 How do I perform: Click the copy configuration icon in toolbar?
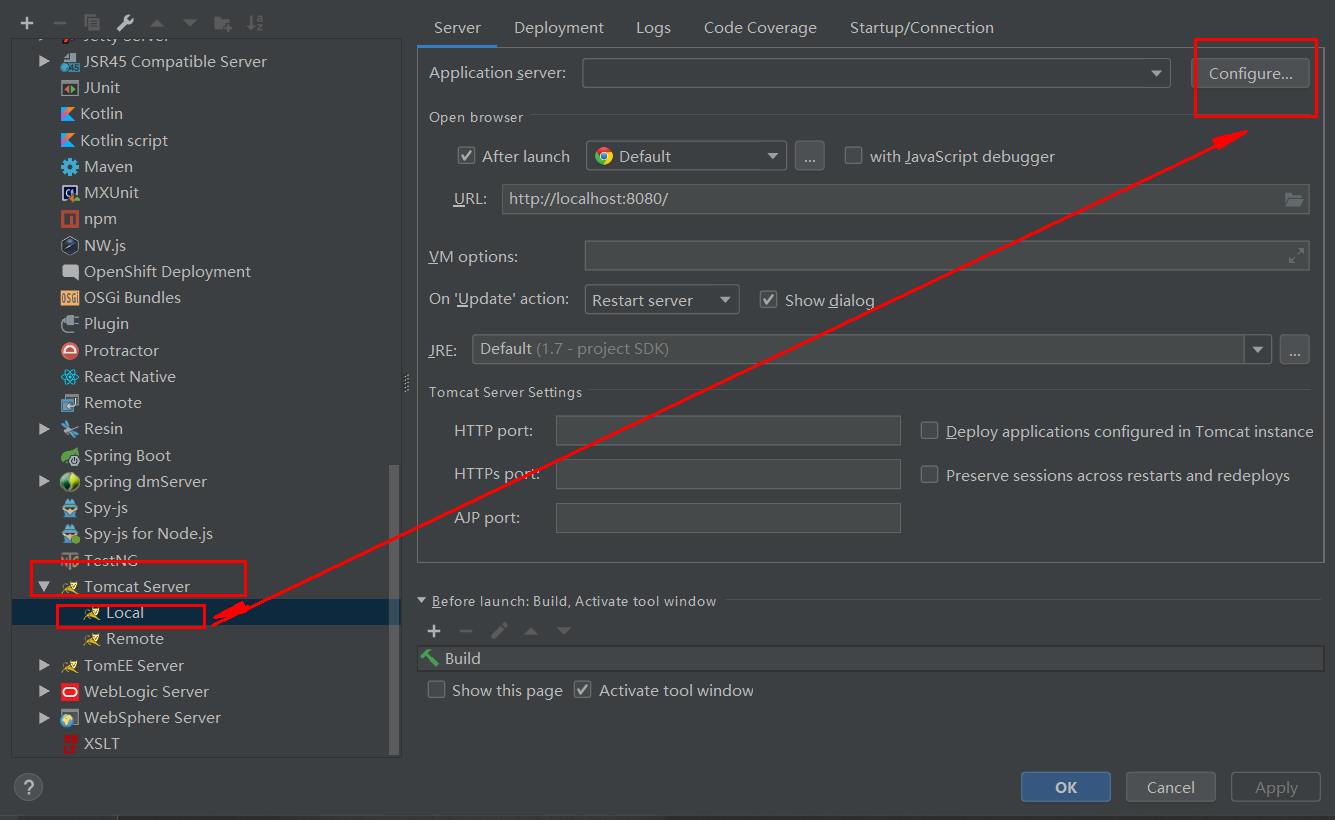(x=92, y=22)
